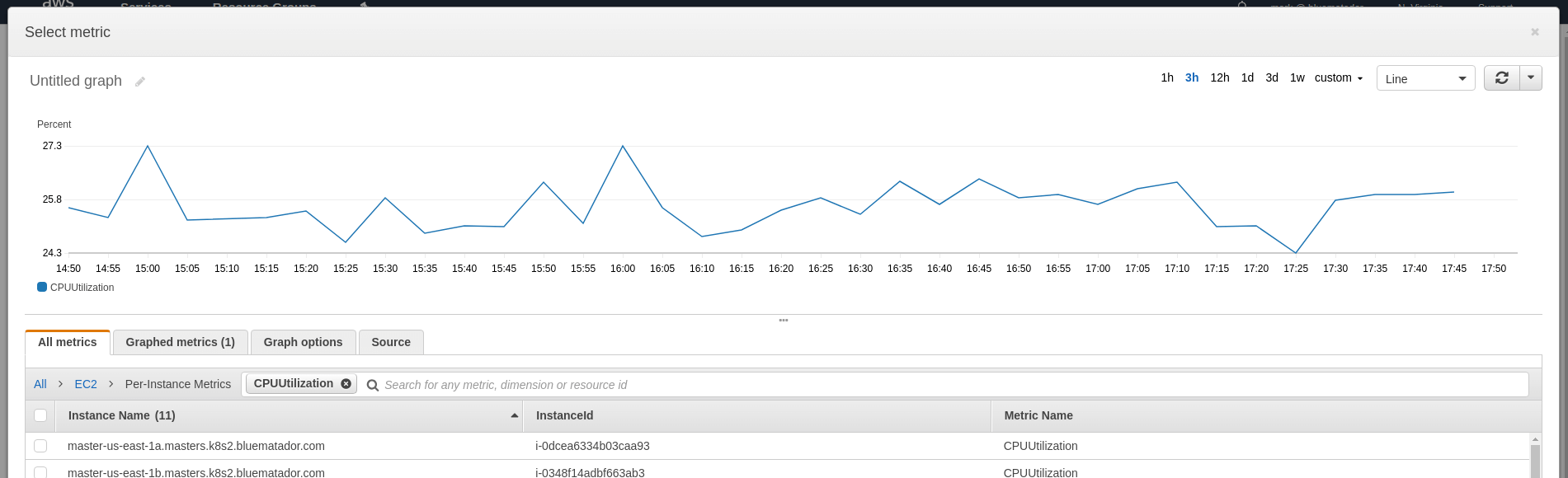The height and width of the screenshot is (478, 1568).
Task: Open the custom time range dropdown
Action: tap(1338, 78)
